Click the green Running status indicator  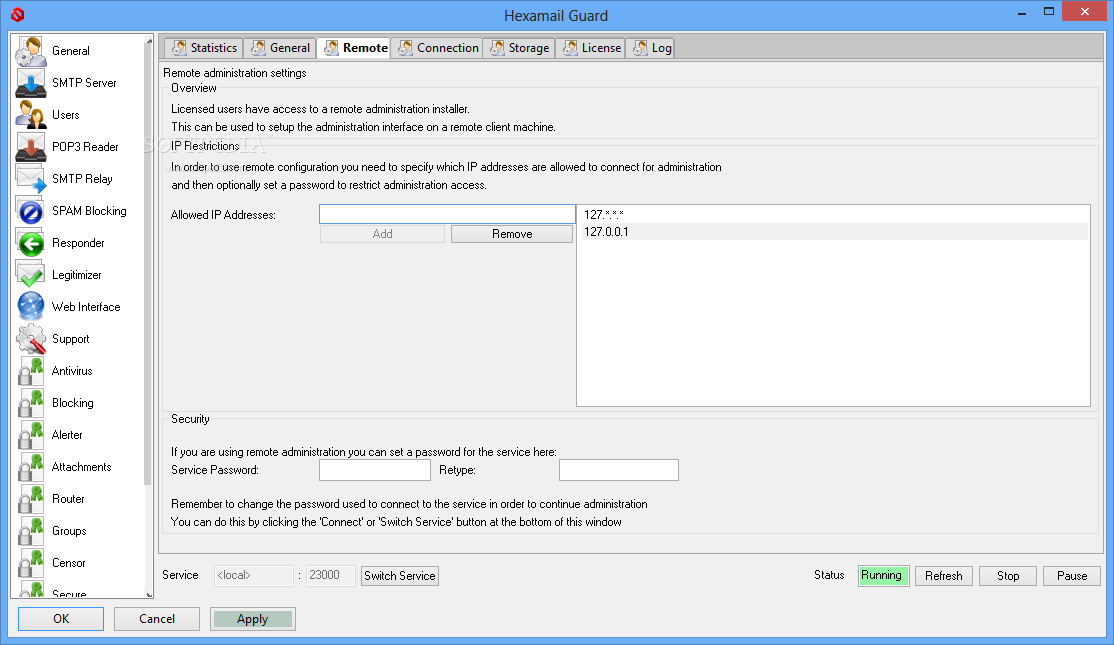click(x=883, y=575)
